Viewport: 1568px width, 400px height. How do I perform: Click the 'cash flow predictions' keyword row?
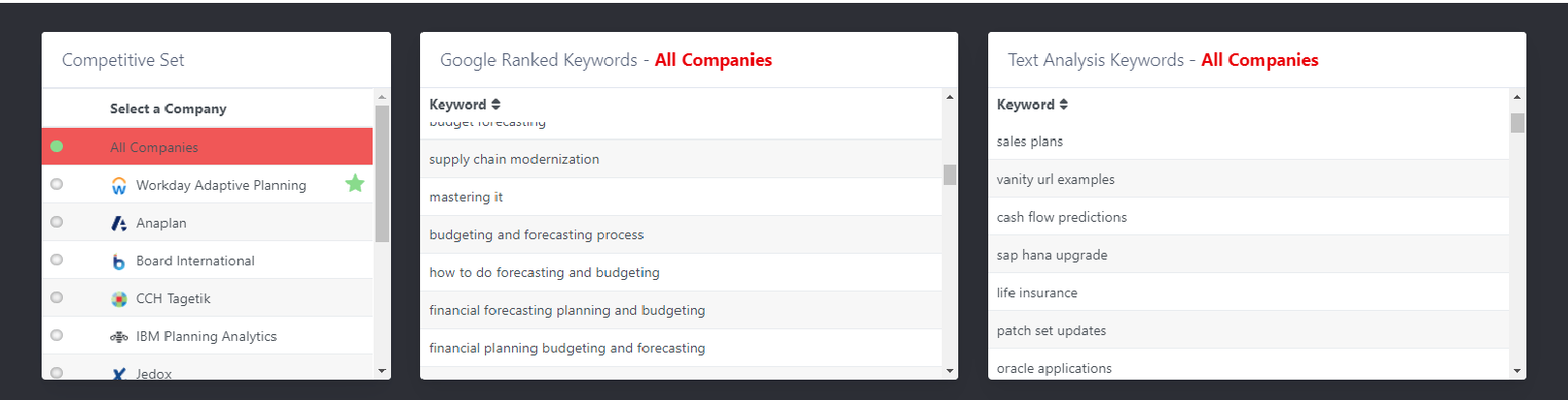pos(1249,217)
